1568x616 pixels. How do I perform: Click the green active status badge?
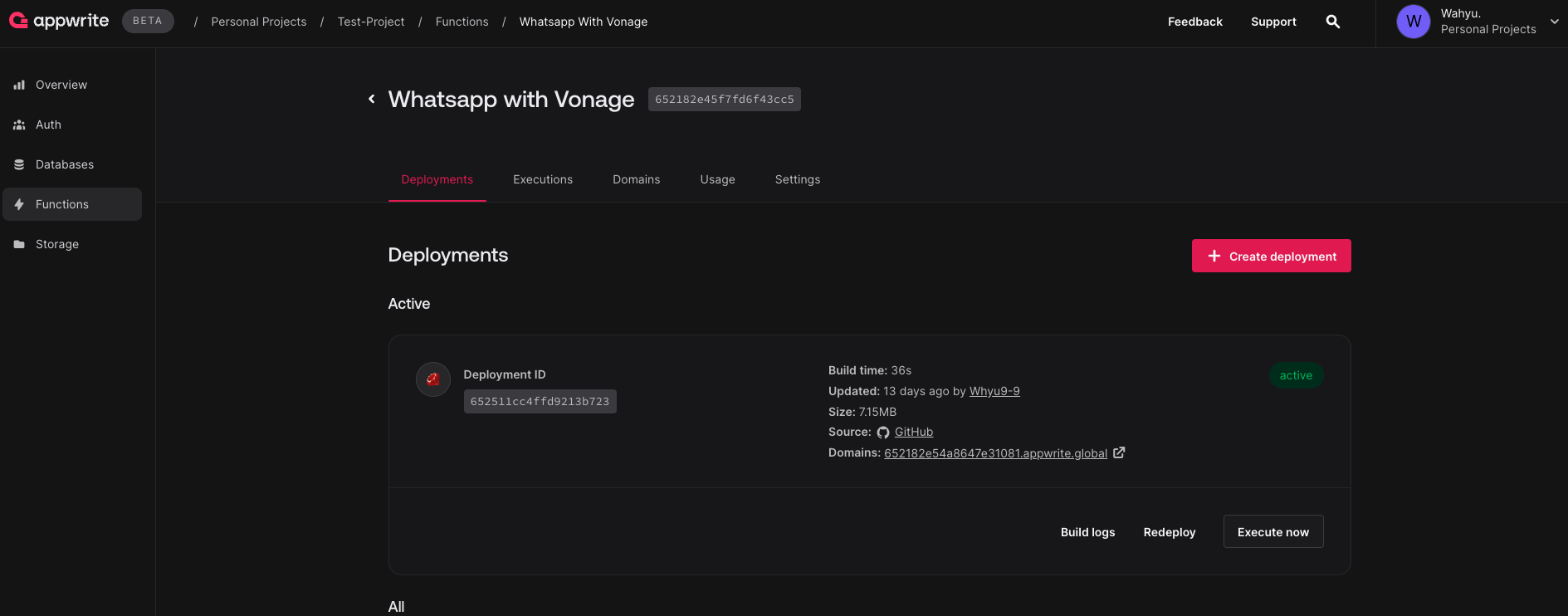click(x=1296, y=375)
